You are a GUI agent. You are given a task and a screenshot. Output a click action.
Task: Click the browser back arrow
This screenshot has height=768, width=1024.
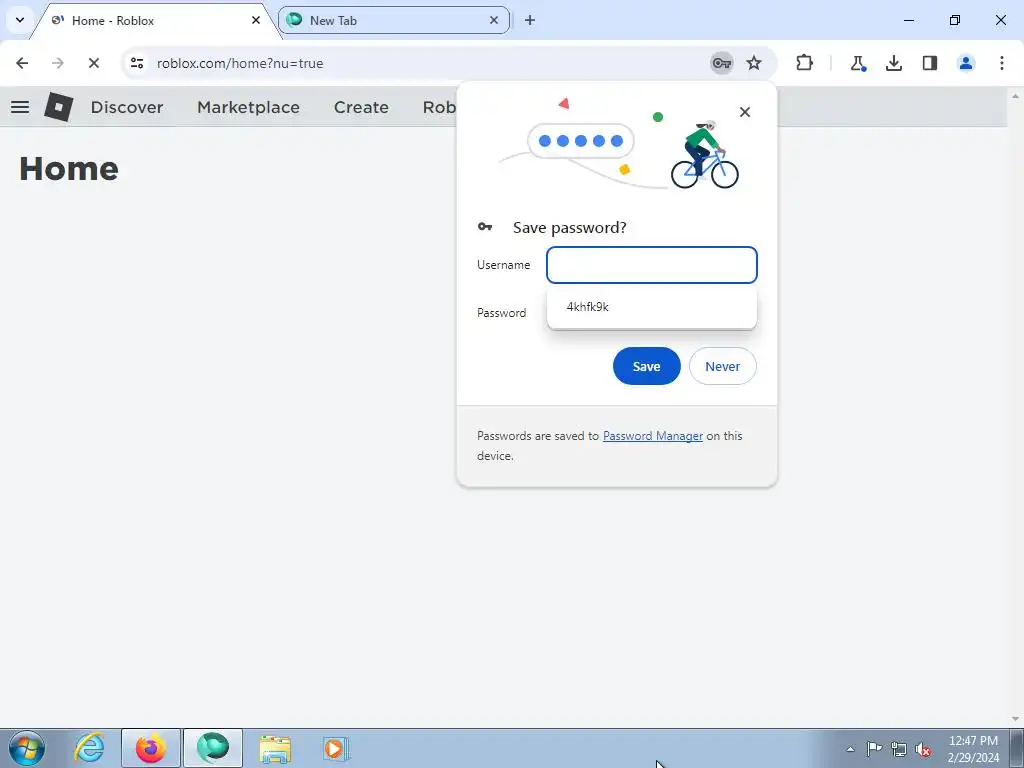22,63
